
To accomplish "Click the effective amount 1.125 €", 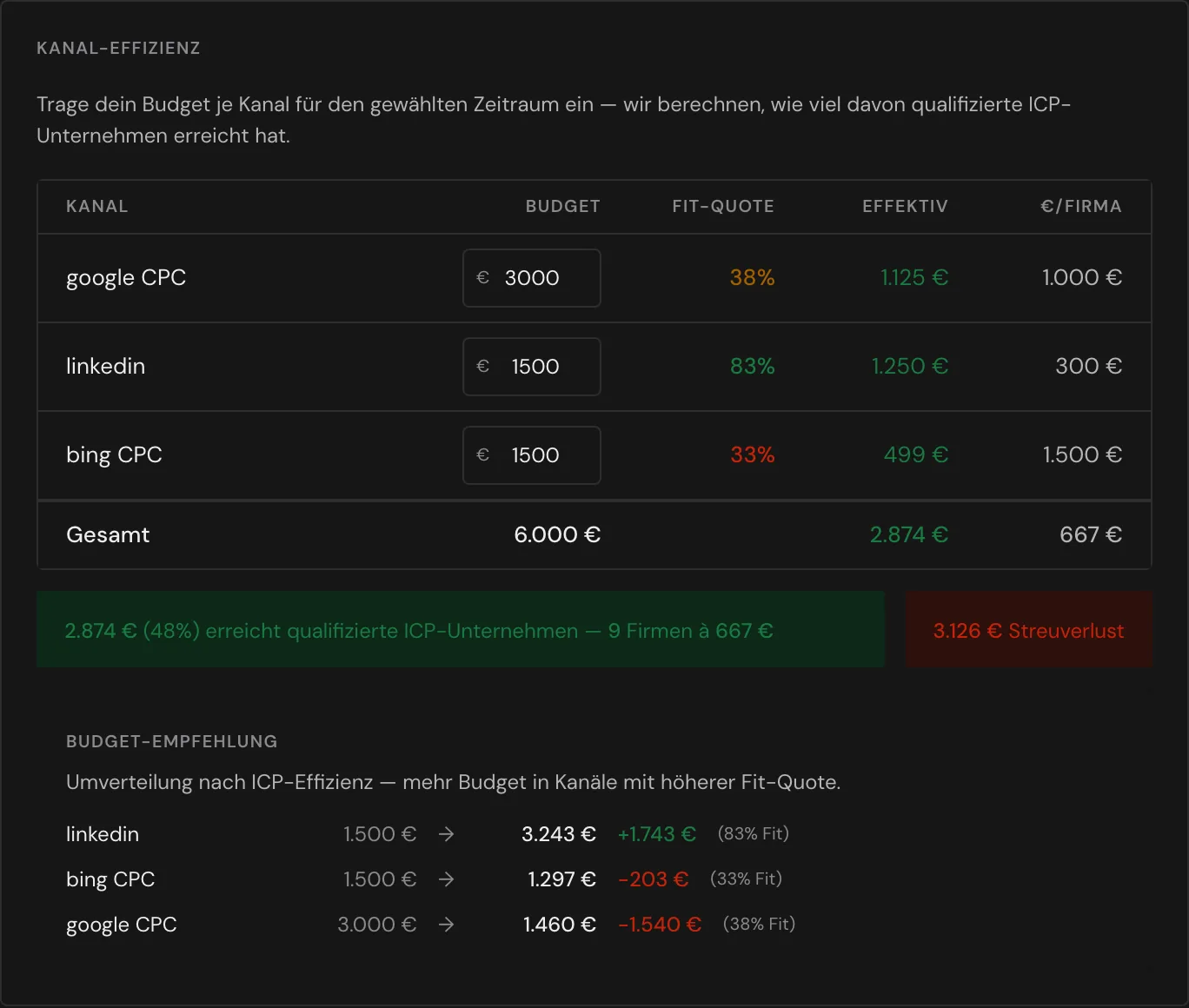I will pos(914,278).
